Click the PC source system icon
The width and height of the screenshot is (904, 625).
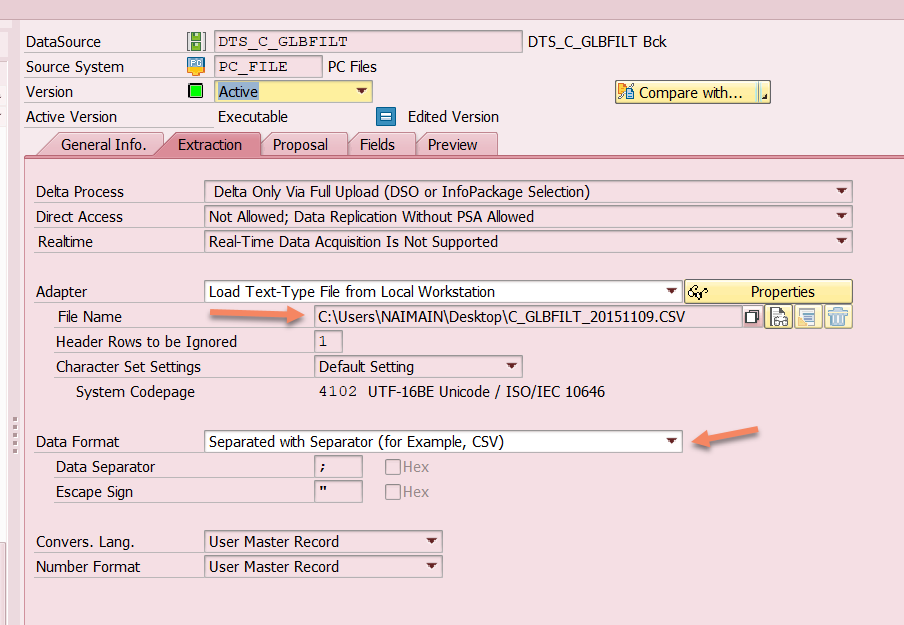(x=196, y=67)
